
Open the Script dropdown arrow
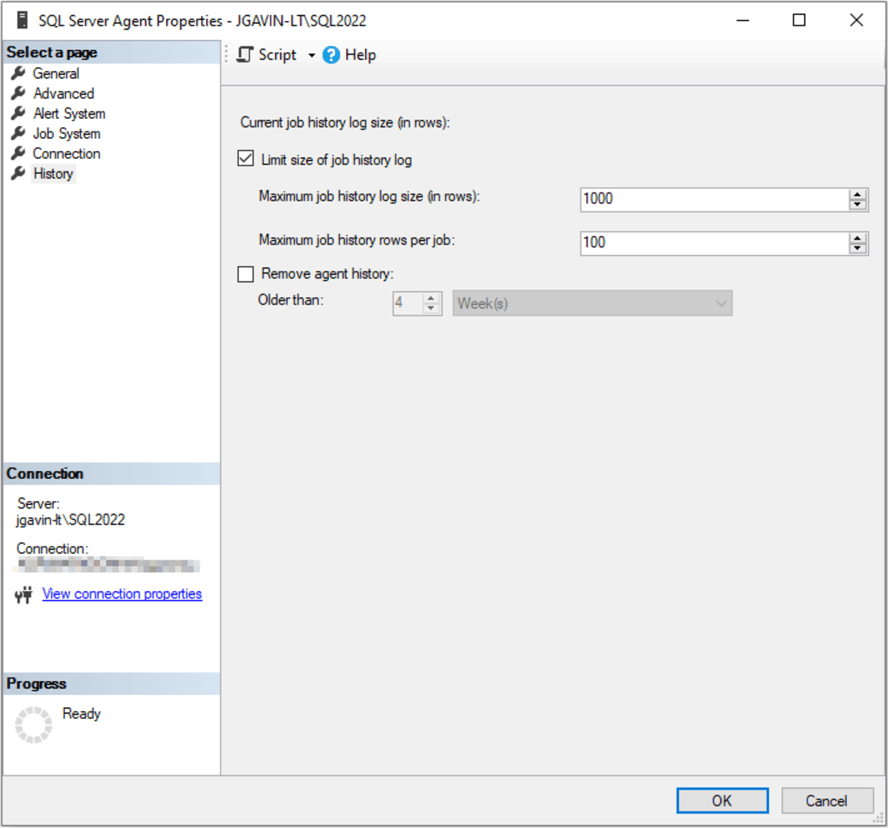(311, 56)
